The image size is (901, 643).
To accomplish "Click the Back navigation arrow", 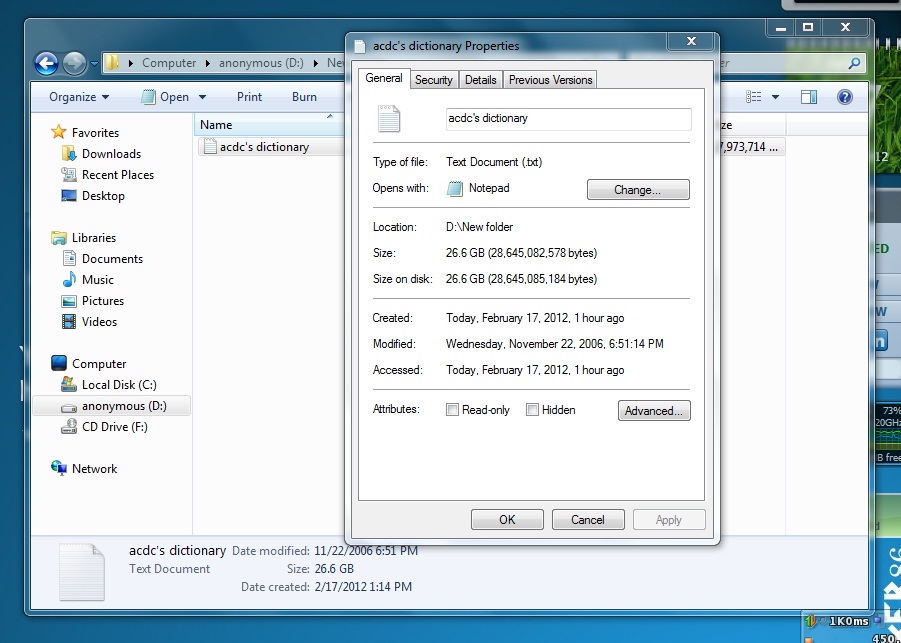I will (46, 62).
